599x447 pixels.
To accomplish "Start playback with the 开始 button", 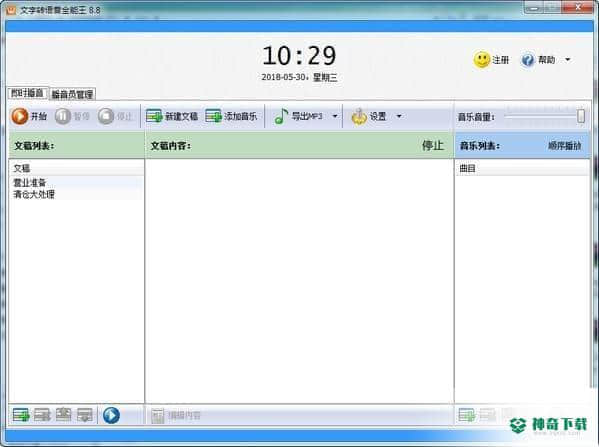I will (29, 116).
